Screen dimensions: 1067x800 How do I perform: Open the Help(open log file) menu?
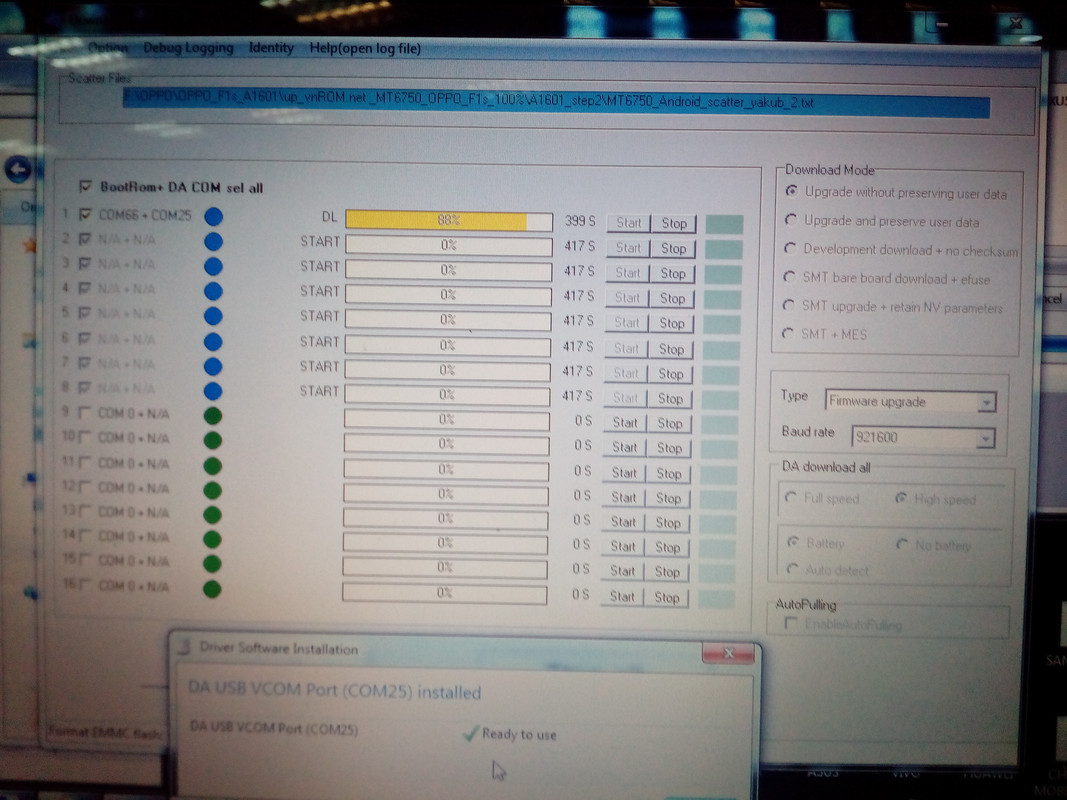365,48
